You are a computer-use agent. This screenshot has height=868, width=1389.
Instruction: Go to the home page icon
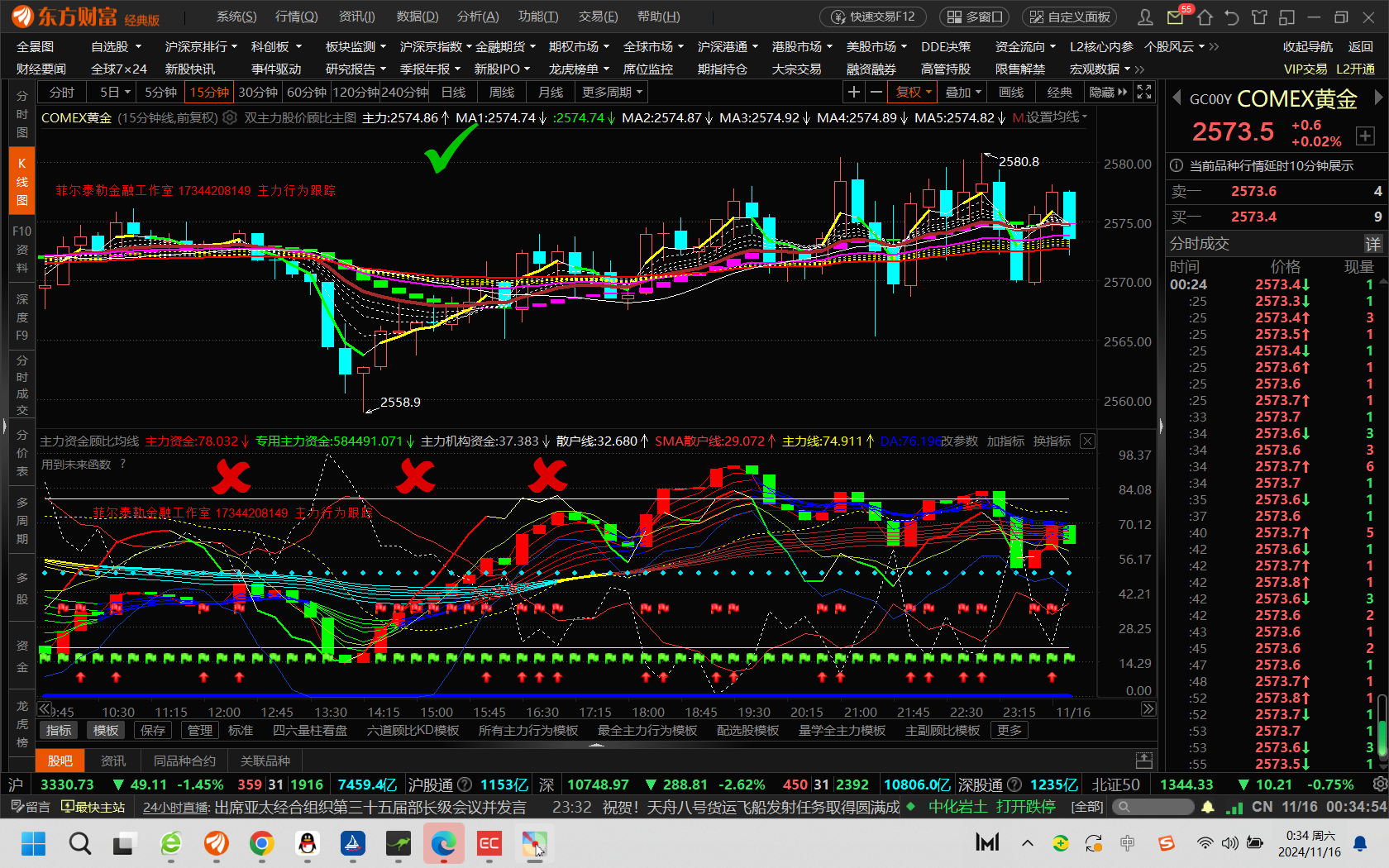coord(1205,17)
